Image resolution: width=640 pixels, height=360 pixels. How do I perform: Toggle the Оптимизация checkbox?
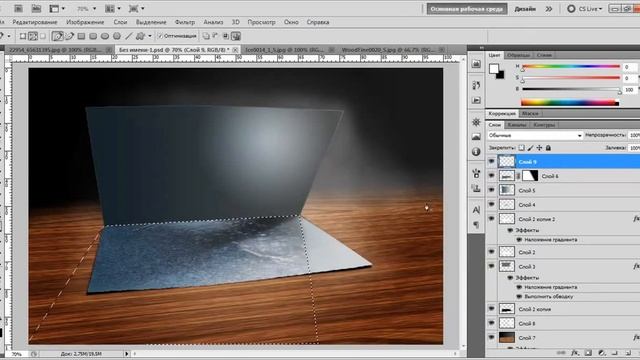(160, 36)
